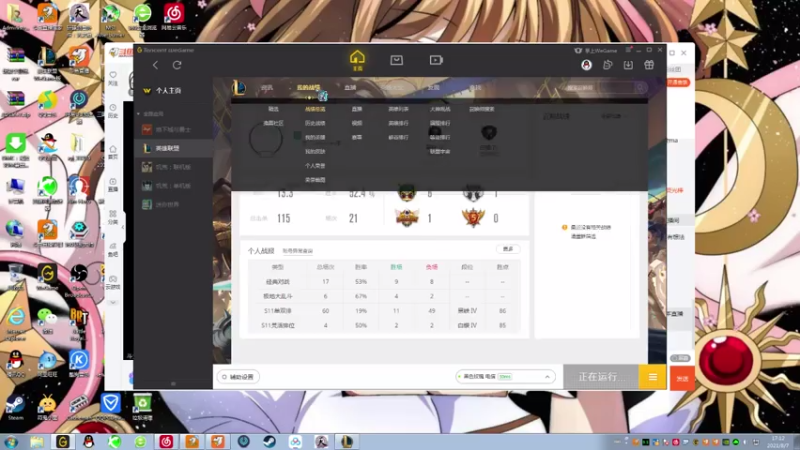Click the 更多 button in 个人战绩
The height and width of the screenshot is (450, 800).
508,249
